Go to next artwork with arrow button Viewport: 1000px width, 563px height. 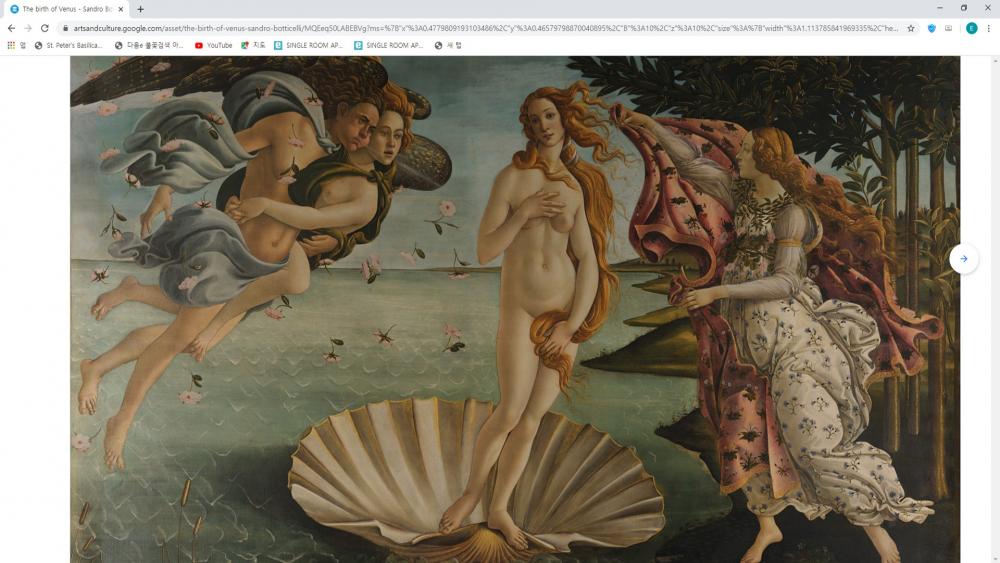pos(964,259)
